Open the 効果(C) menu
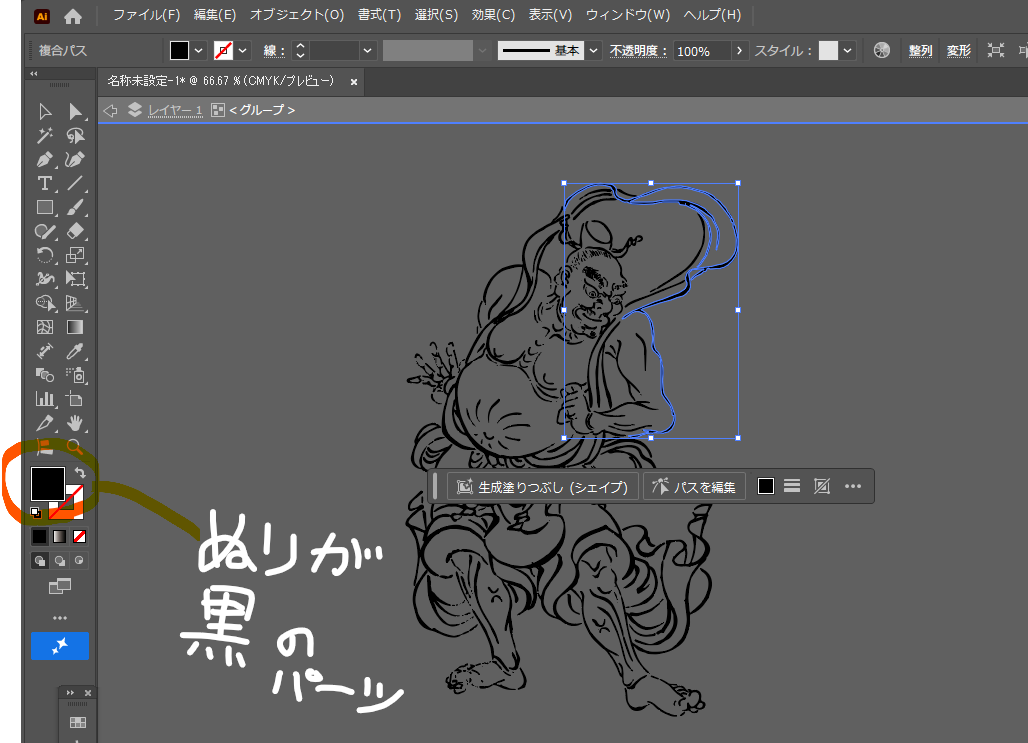Screen dimensions: 1028x743 click(493, 15)
